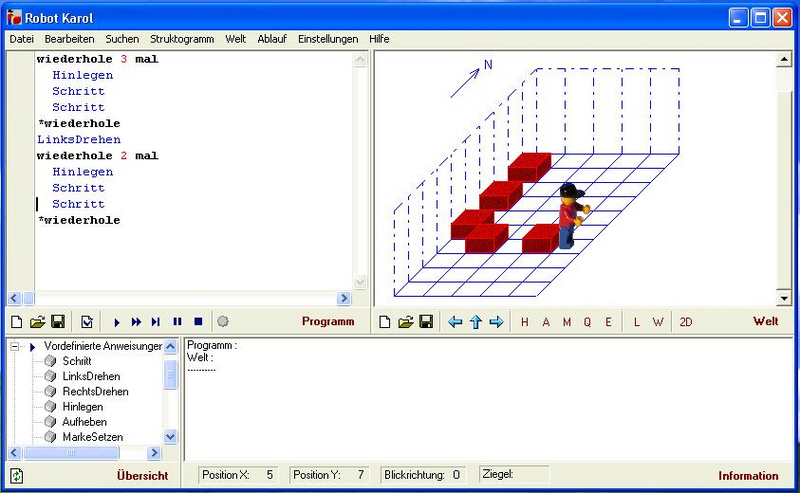Click the H button to lay a brick

(x=526, y=322)
